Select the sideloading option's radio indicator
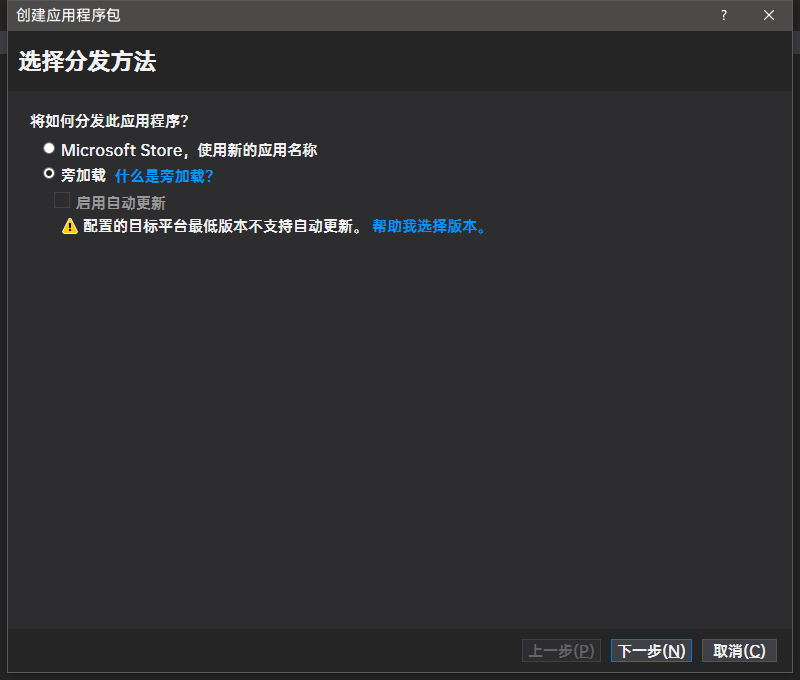The image size is (800, 680). point(49,173)
